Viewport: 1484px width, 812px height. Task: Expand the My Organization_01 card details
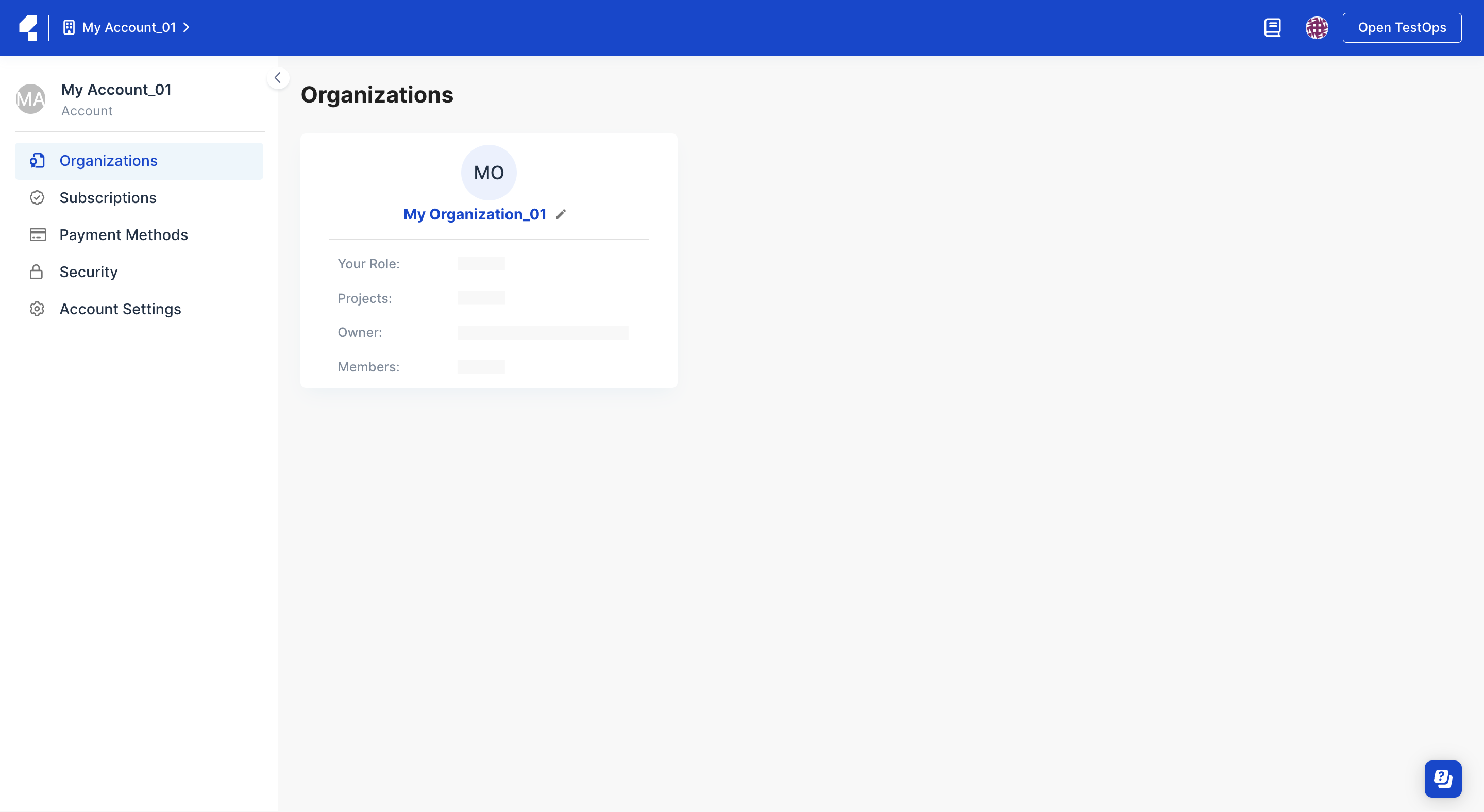[x=475, y=214]
